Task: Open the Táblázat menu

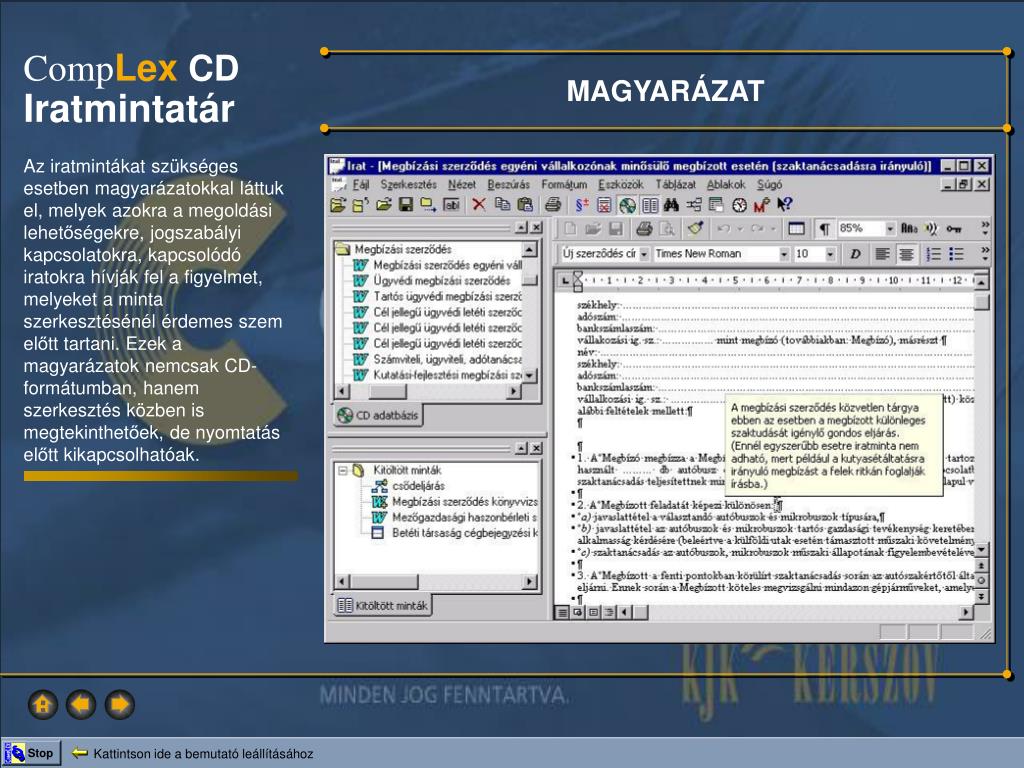Action: (x=675, y=185)
